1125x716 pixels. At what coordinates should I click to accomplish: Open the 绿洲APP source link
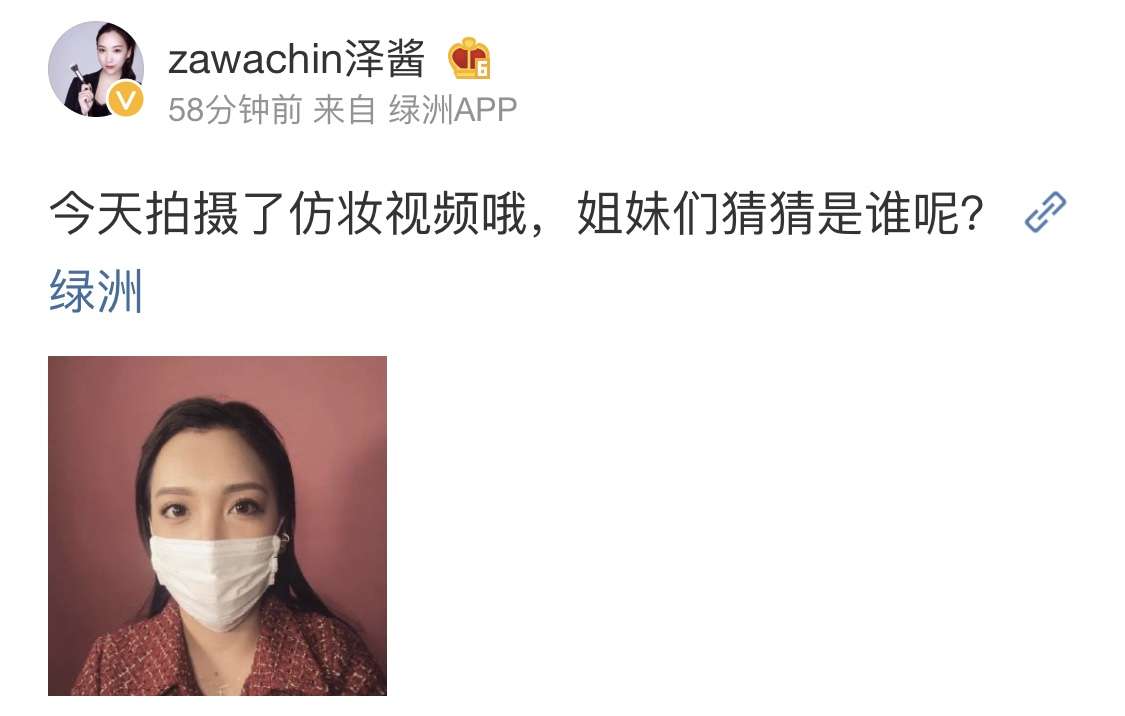pos(453,110)
